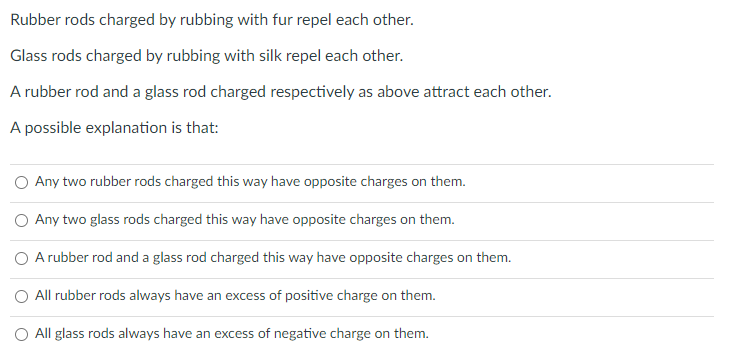The image size is (729, 363).
Task: Click answer label about excess of negative charge
Action: (232, 334)
